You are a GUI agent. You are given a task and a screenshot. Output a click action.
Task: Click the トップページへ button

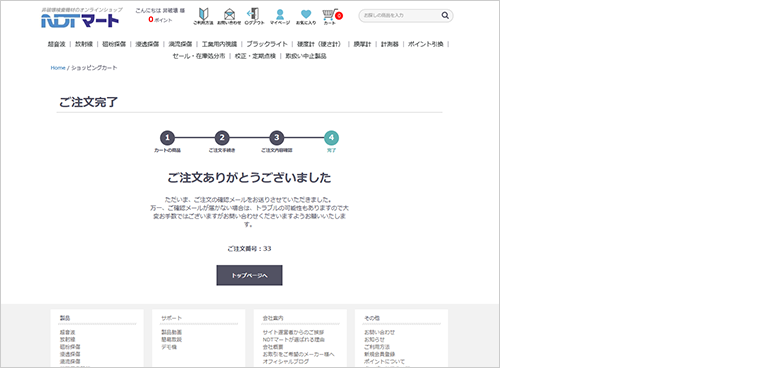click(249, 276)
